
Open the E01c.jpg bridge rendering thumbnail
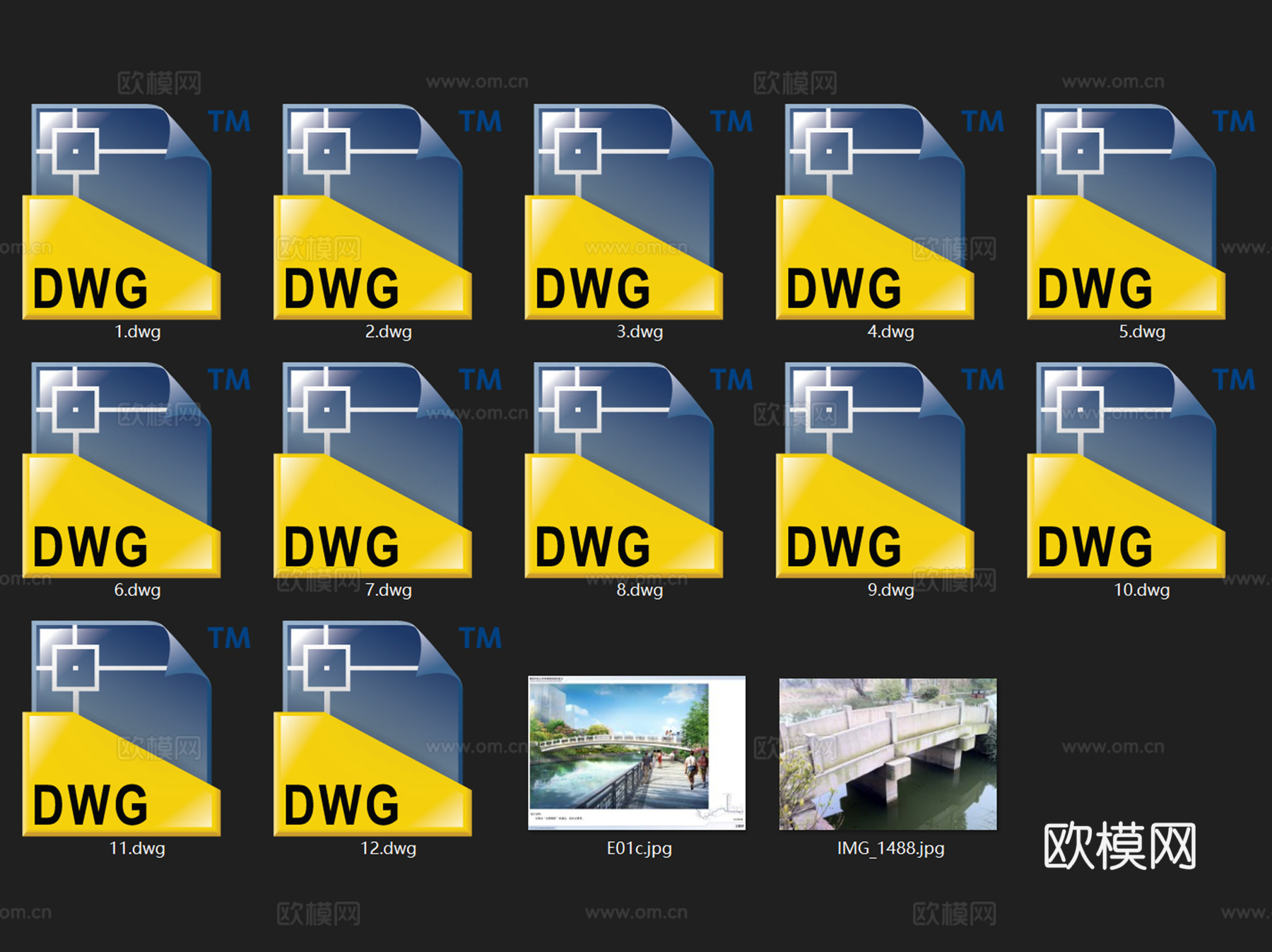637,753
